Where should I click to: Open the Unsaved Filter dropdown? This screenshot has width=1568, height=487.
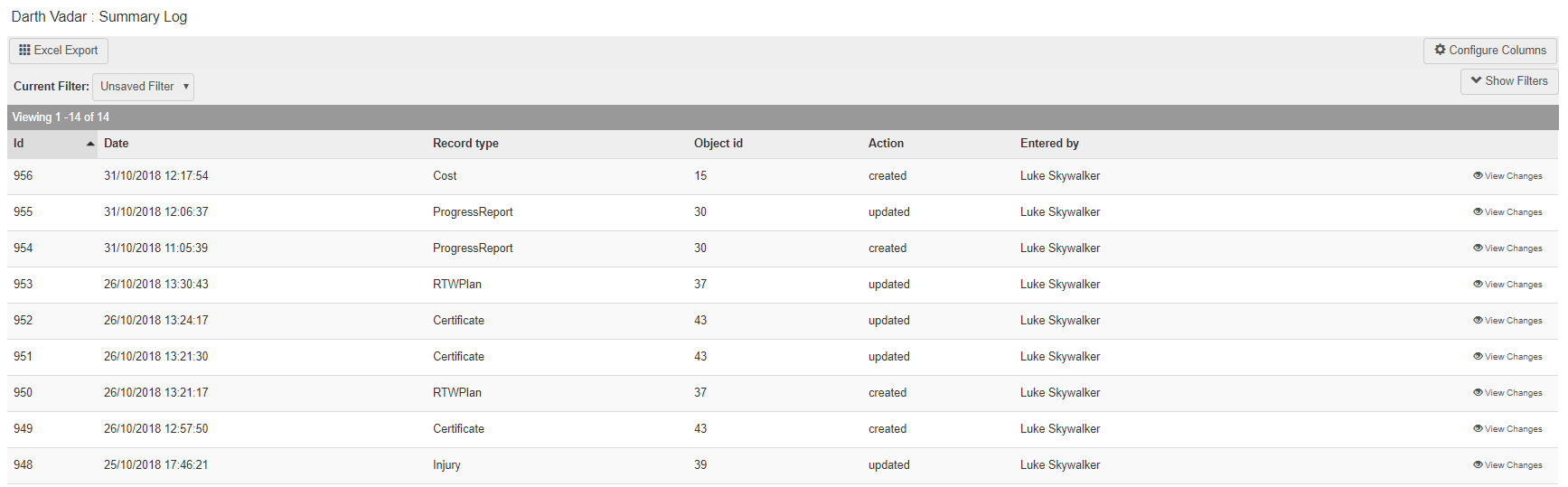144,87
